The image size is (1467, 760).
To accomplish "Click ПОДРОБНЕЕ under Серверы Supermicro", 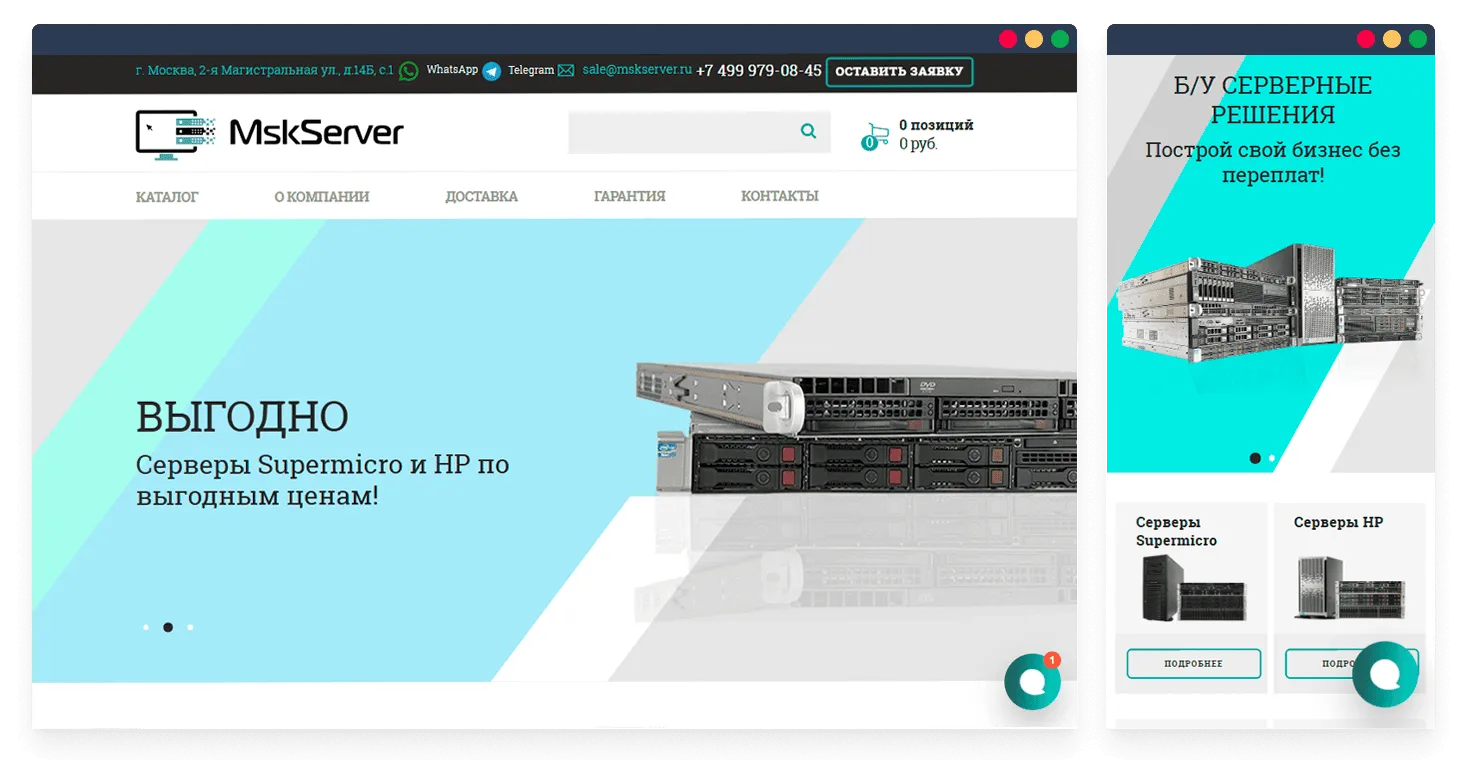I will pos(1193,663).
